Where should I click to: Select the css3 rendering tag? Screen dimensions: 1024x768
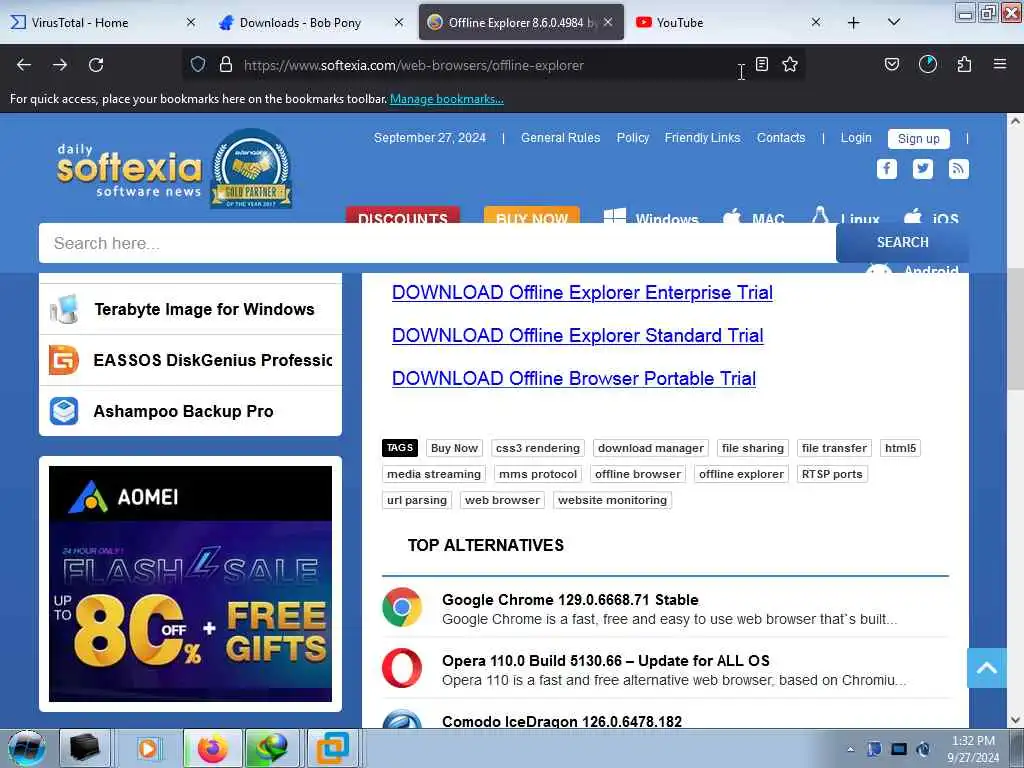(x=537, y=448)
